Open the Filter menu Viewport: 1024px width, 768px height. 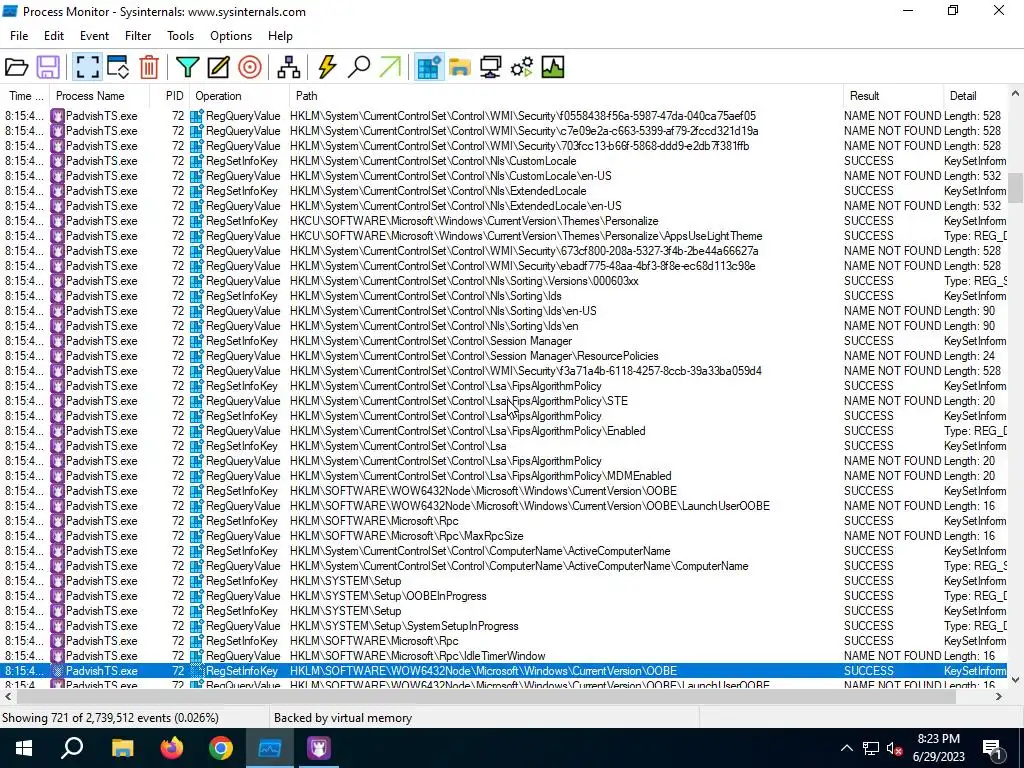pyautogui.click(x=138, y=36)
